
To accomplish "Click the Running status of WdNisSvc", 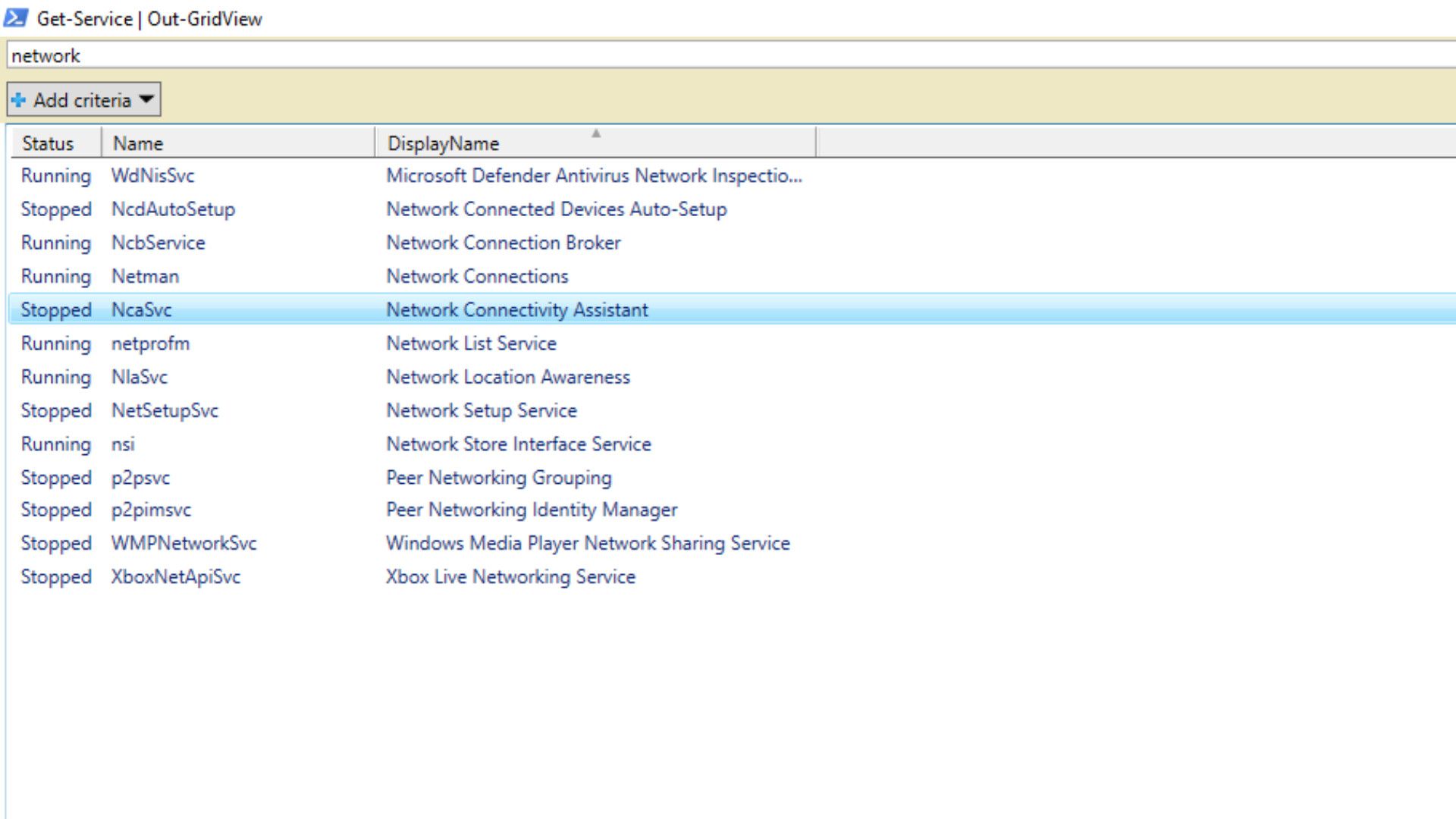I will pos(56,176).
